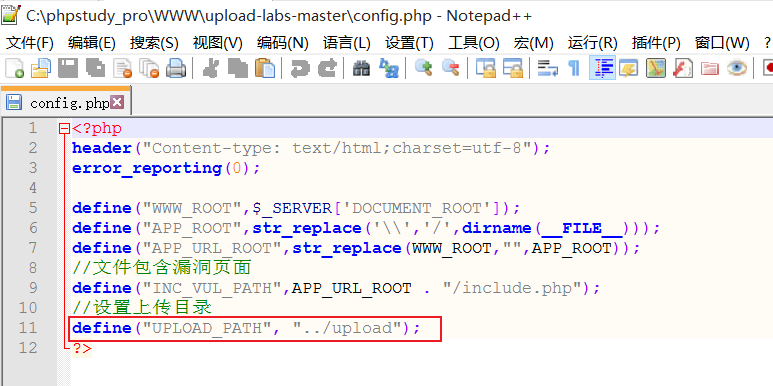Cut the selection using the scissors icon

click(x=211, y=68)
